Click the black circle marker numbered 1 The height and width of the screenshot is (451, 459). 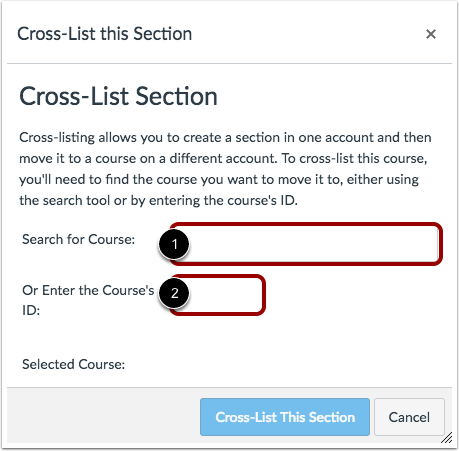[x=174, y=244]
